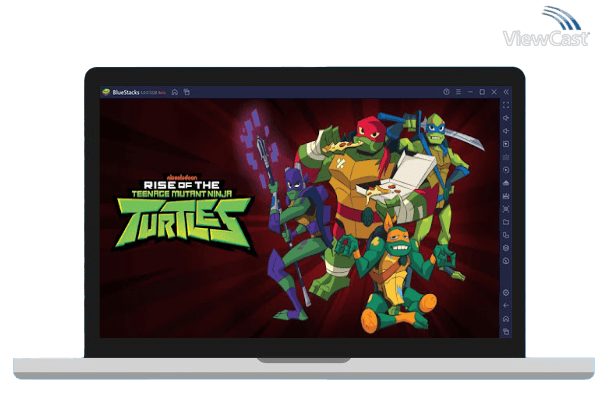Click the Android home icon in sidebar
Screen dimensions: 602x414
pyautogui.click(x=506, y=319)
